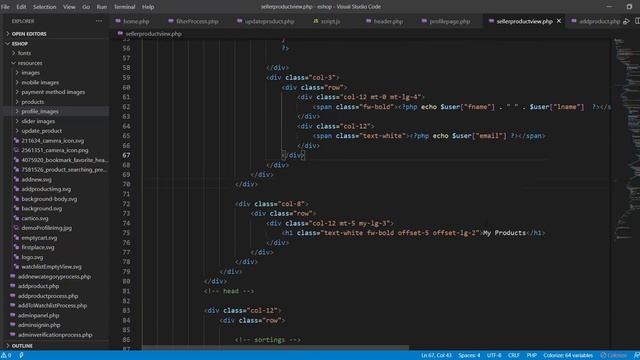Viewport: 640px width, 360px height.
Task: Click Ln 67, Col 43 status entry
Action: (x=436, y=356)
